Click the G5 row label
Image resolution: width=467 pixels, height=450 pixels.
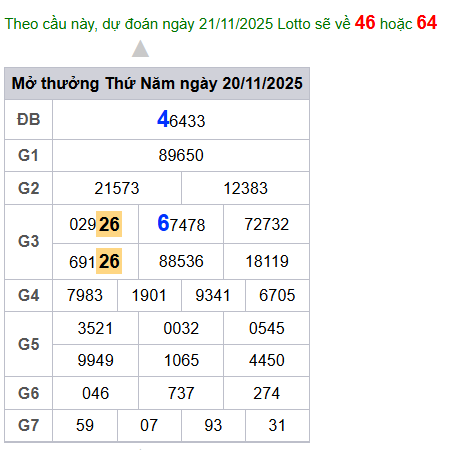click(28, 344)
